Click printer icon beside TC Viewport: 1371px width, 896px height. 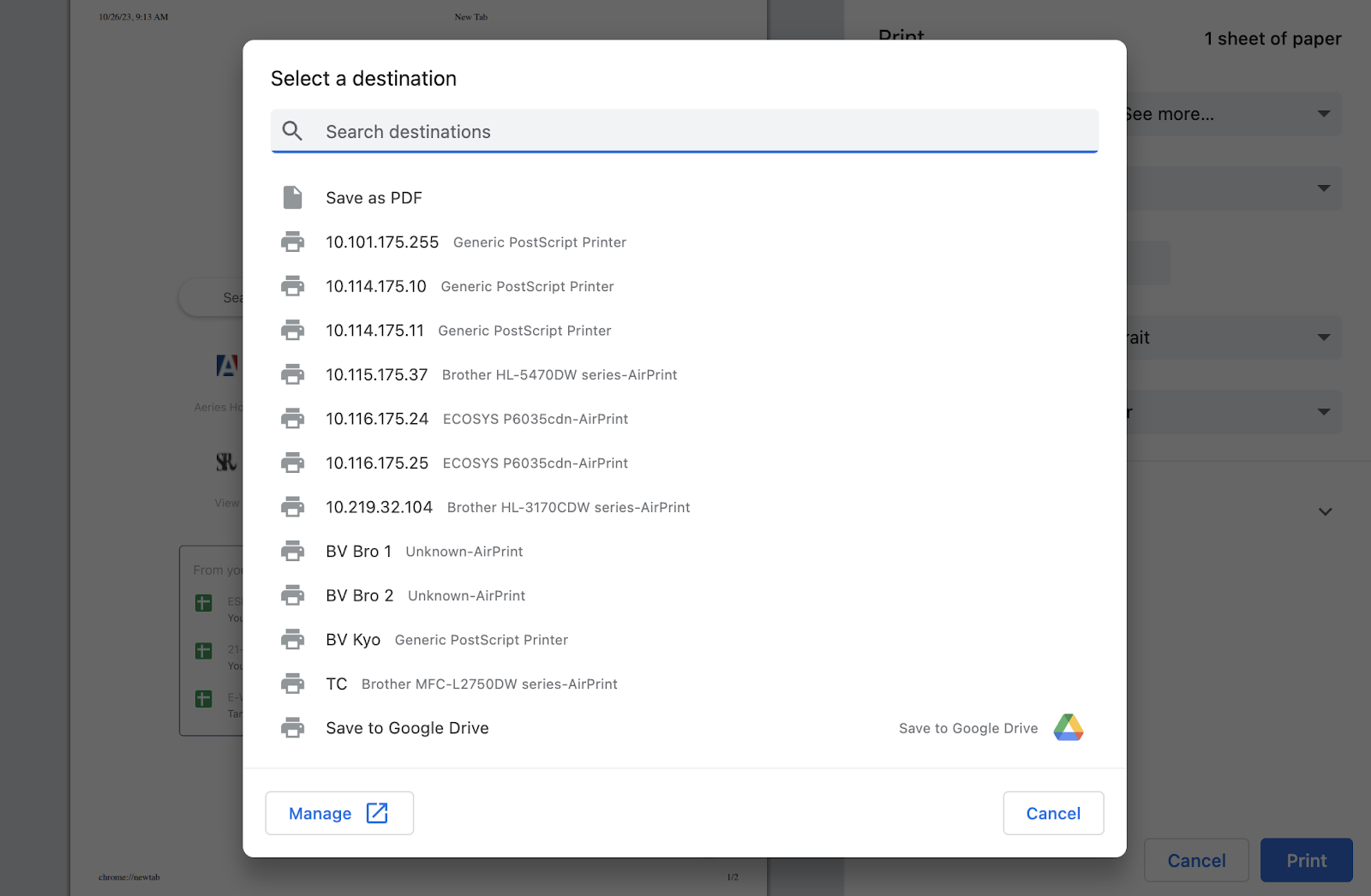(292, 684)
